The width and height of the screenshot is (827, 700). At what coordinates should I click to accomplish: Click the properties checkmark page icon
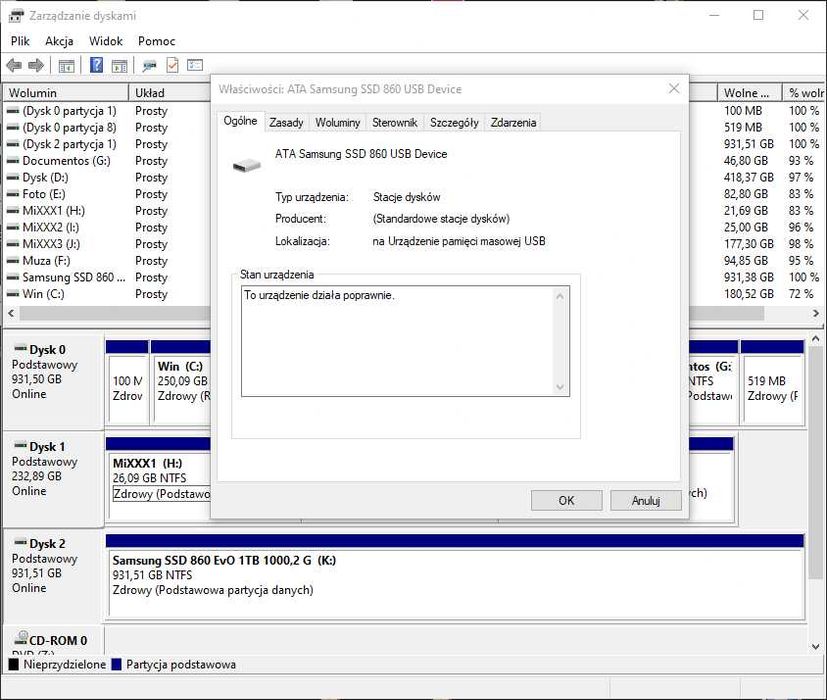[172, 65]
